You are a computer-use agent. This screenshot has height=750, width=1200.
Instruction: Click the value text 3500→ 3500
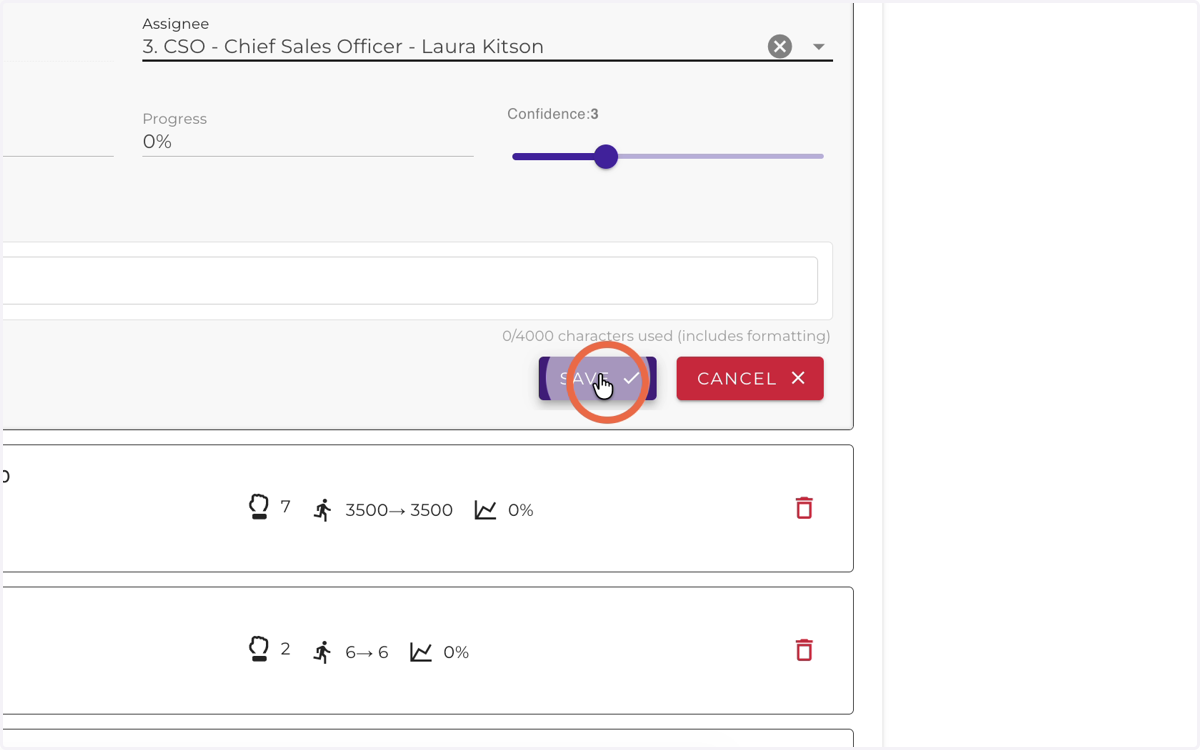399,510
